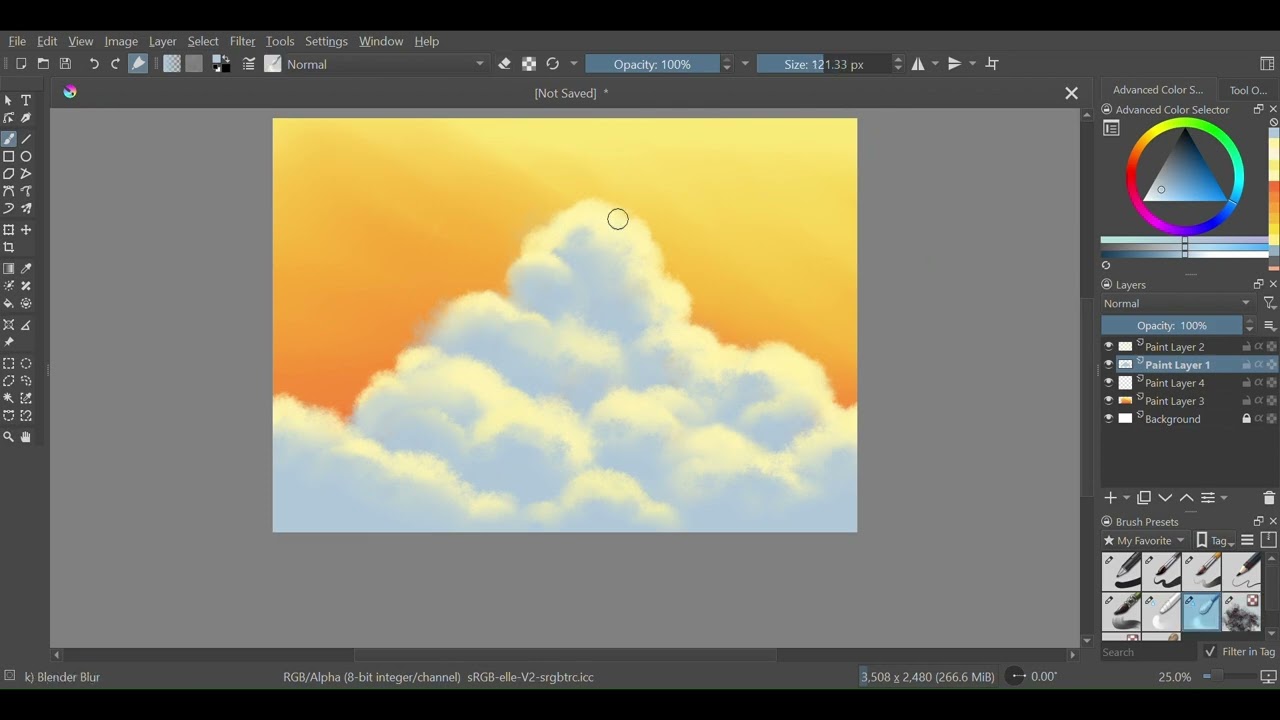Viewport: 1280px width, 720px height.
Task: Expand the opacity slider options arrow
Action: [x=745, y=64]
